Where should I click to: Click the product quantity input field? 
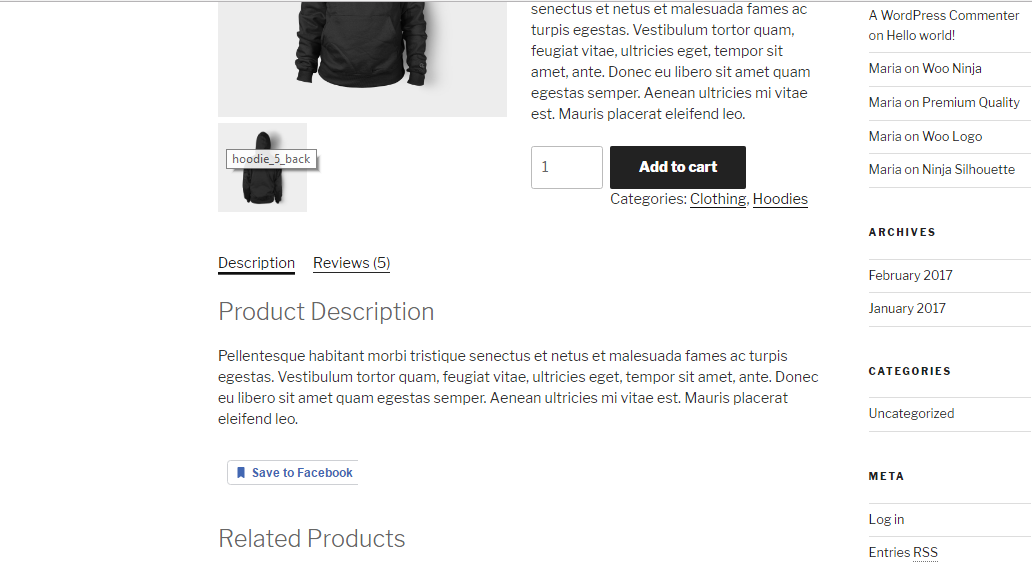pos(566,167)
